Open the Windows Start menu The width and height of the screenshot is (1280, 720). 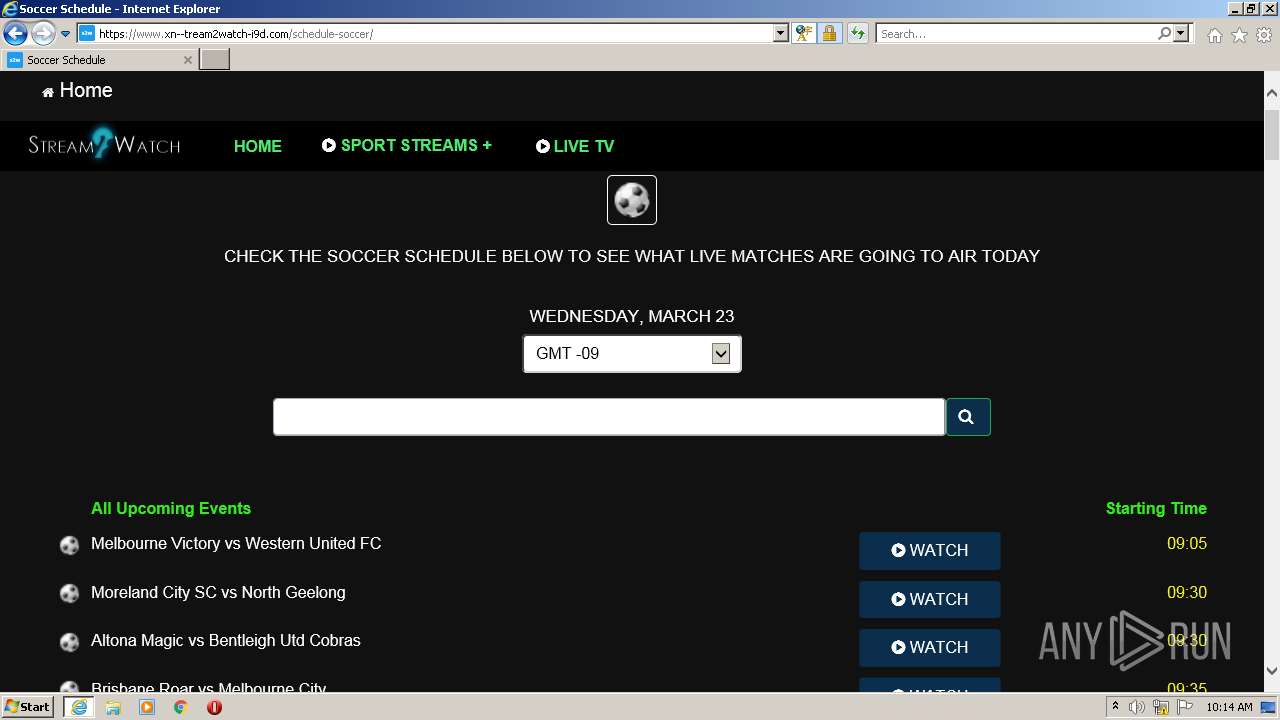click(28, 706)
